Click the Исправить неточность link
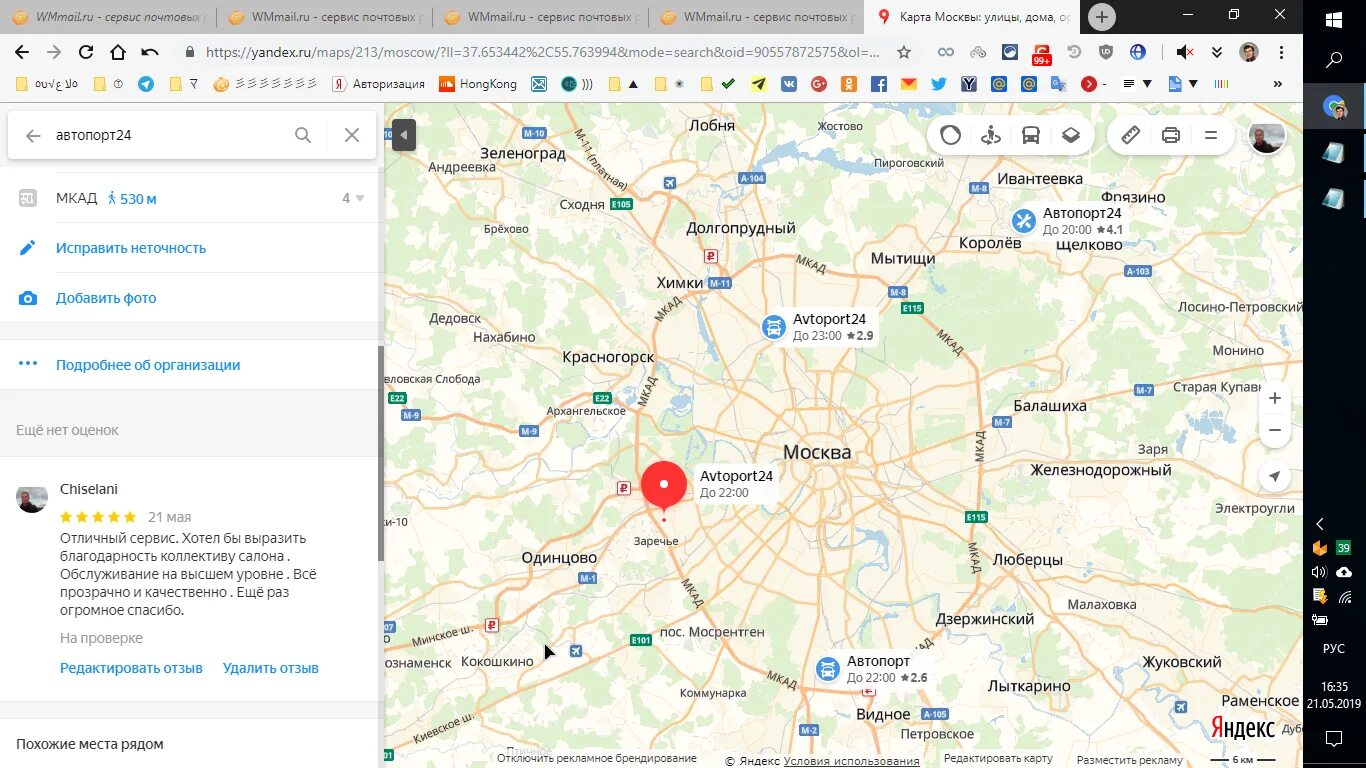The height and width of the screenshot is (768, 1366). click(x=131, y=248)
